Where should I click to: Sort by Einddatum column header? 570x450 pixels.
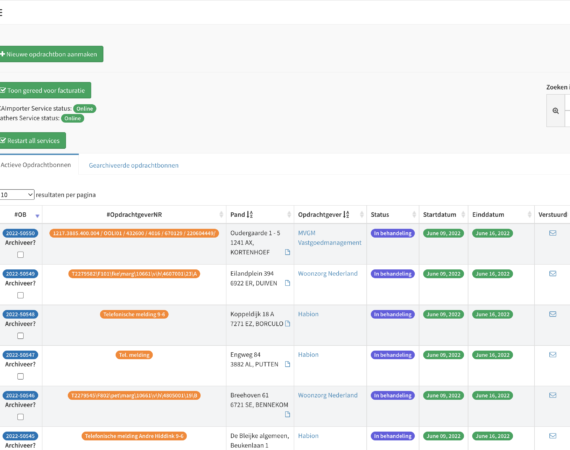point(501,215)
